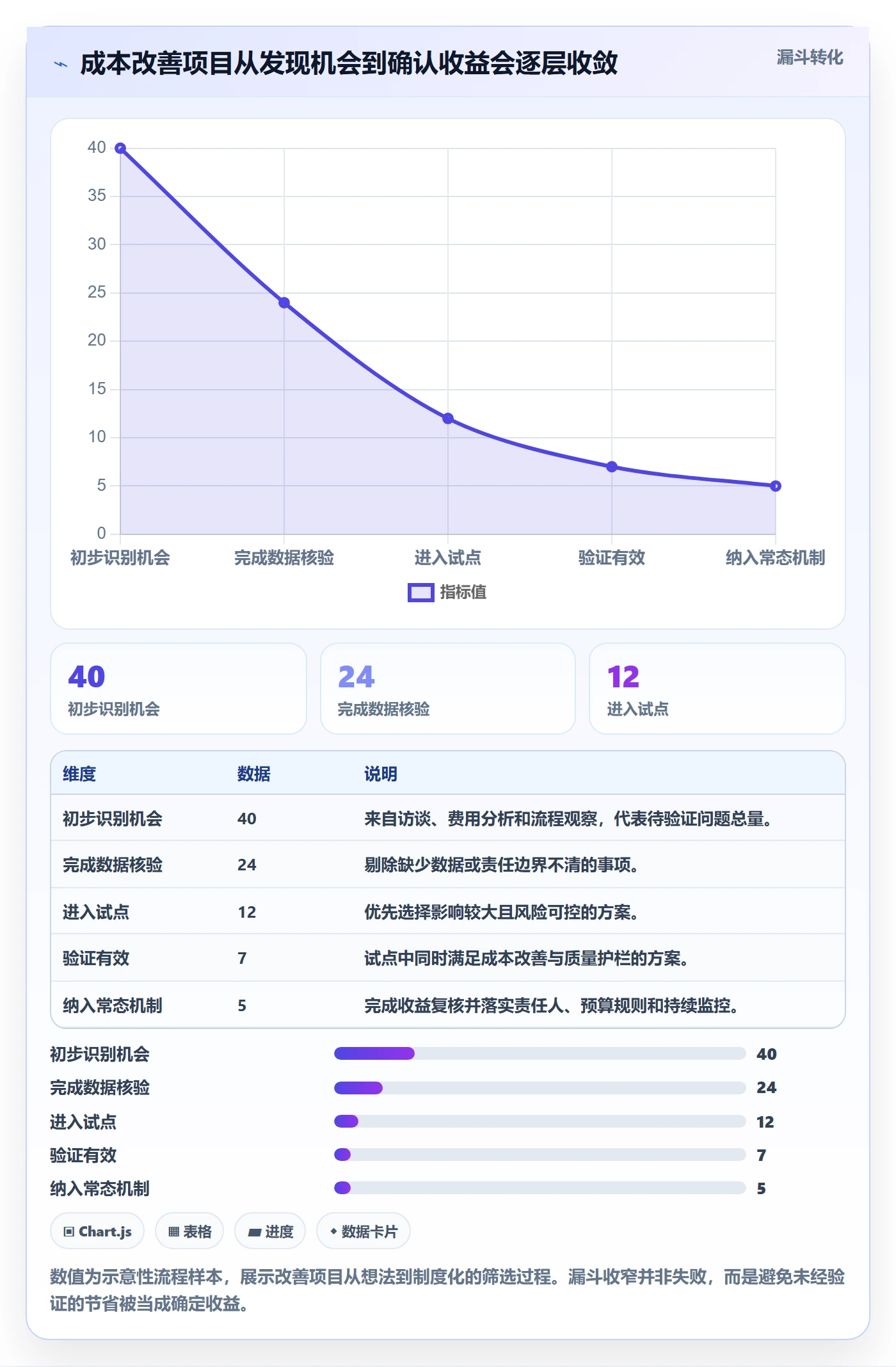Click the table description 剔除缺少数据或责任边界不清的事项

tap(502, 865)
